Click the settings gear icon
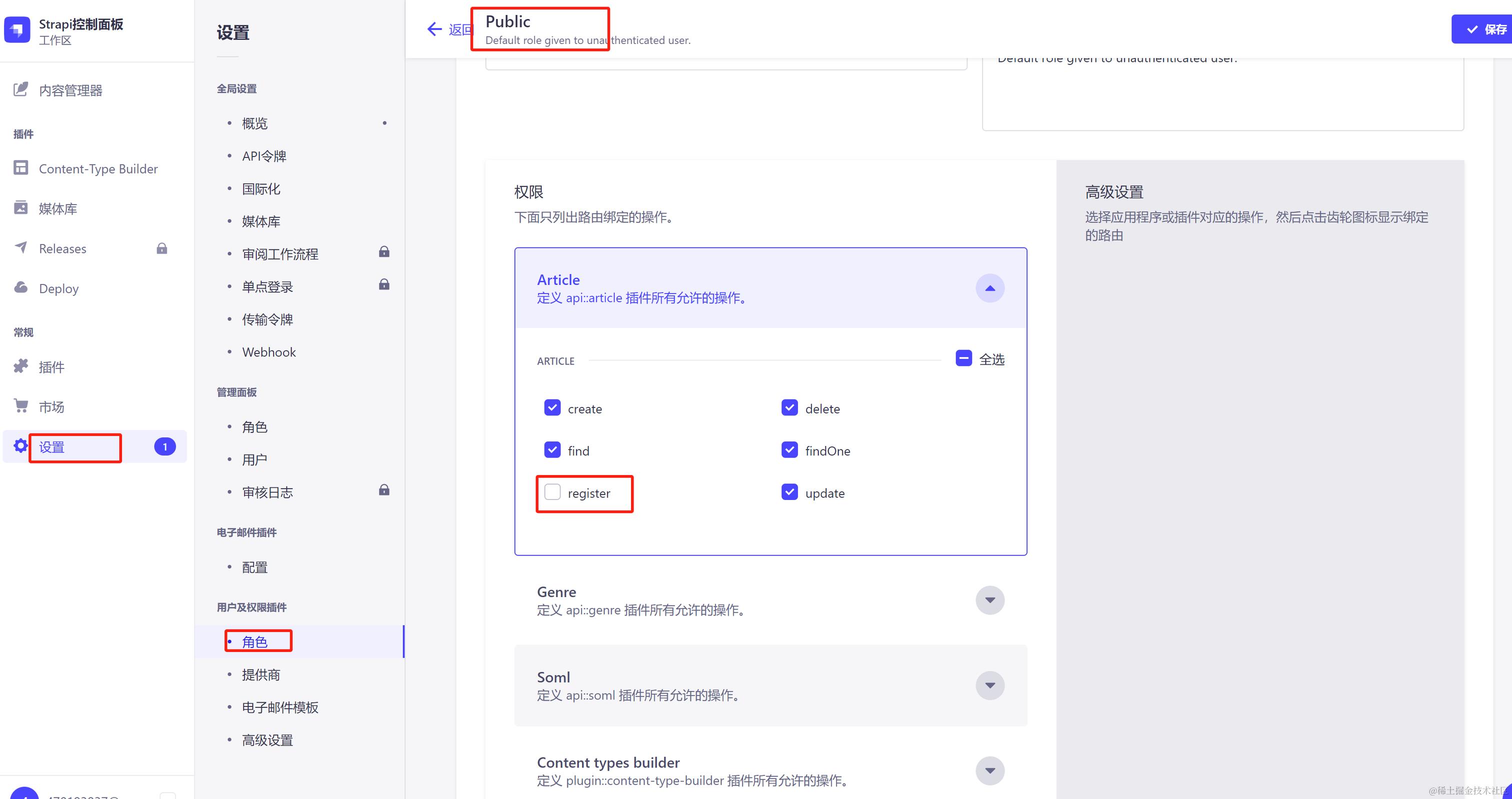The width and height of the screenshot is (1512, 799). 20,445
